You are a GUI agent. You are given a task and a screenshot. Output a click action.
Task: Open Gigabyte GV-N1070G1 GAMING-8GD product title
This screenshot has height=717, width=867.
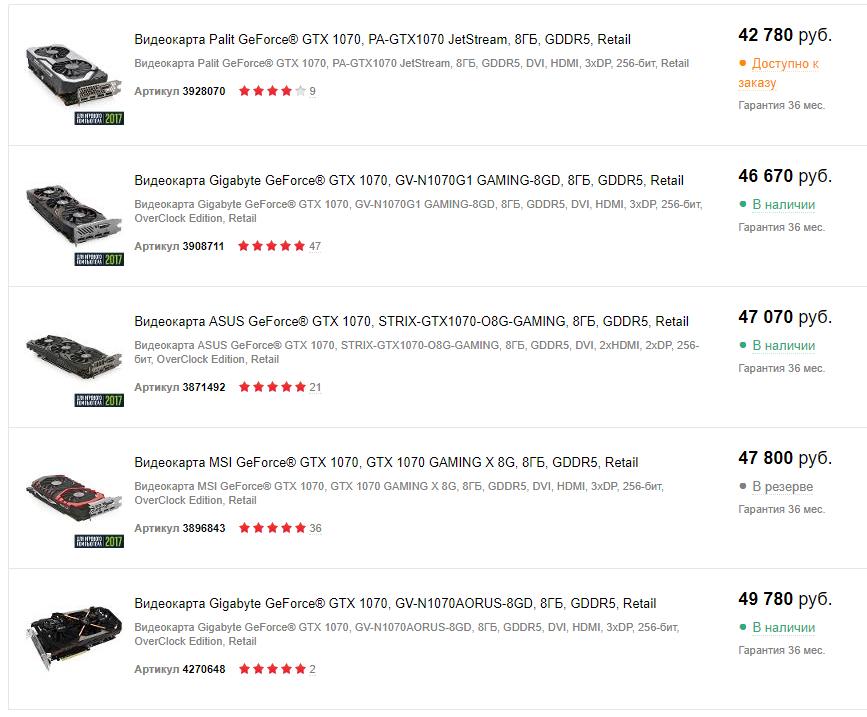[x=409, y=181]
